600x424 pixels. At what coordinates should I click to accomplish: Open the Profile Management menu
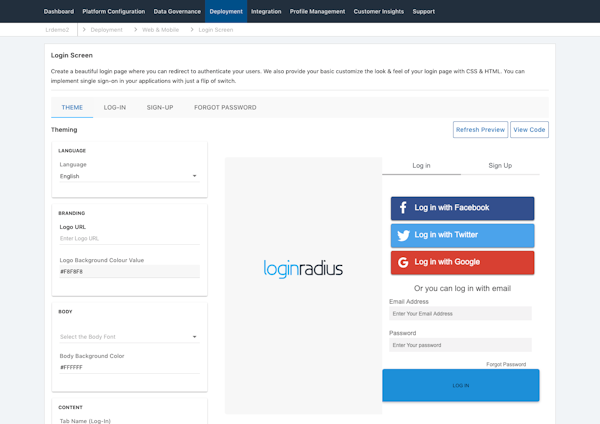pos(317,11)
